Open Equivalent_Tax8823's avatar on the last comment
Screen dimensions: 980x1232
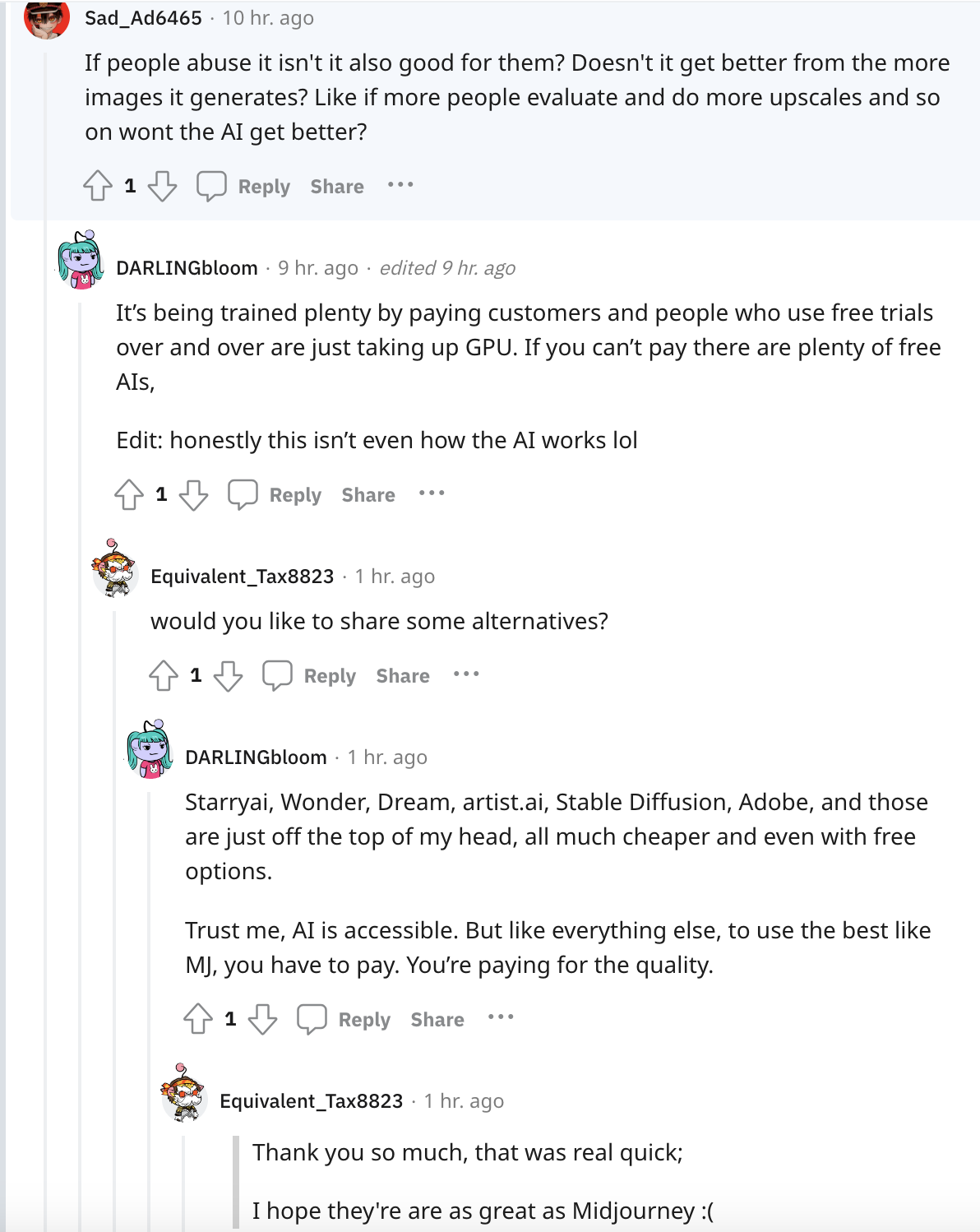pos(184,1091)
